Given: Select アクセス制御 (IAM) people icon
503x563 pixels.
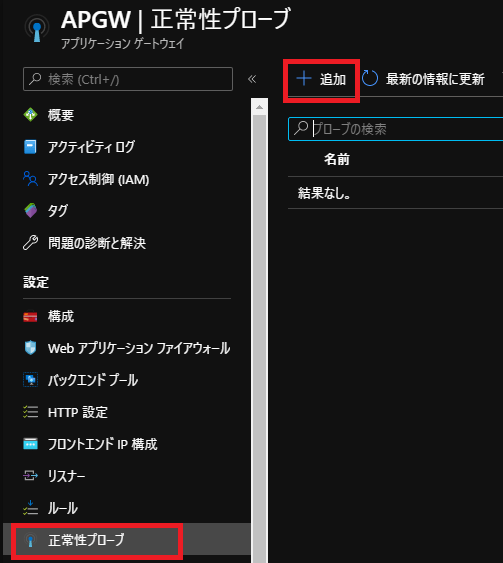Looking at the screenshot, I should 31,178.
